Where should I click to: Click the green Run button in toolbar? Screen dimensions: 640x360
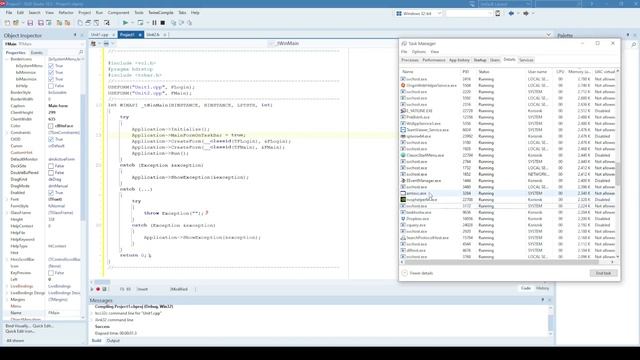coord(125,23)
